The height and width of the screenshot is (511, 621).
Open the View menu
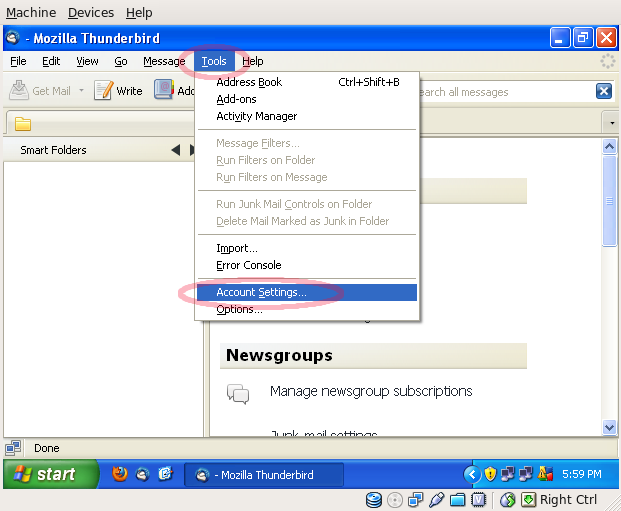87,61
